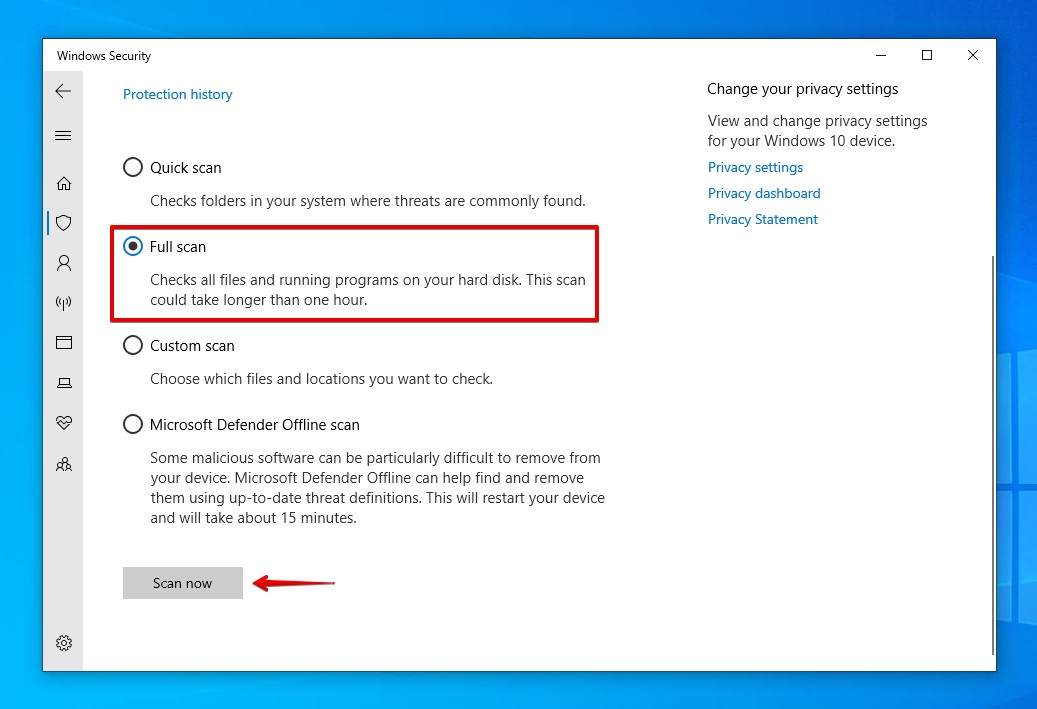Open Firewall & network protection icon
The image size is (1037, 709).
point(63,303)
